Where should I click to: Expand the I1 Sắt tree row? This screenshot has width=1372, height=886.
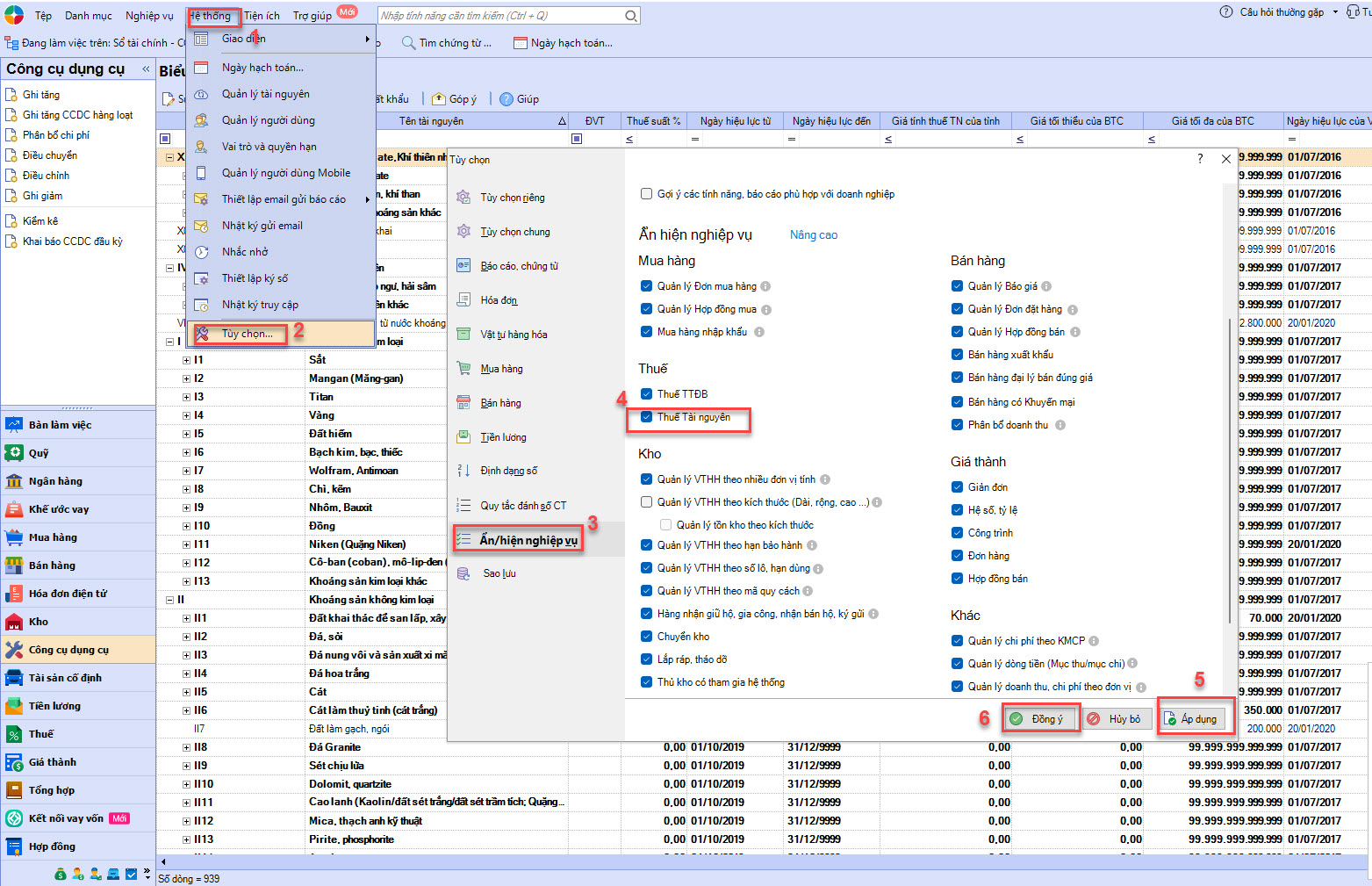tap(186, 360)
